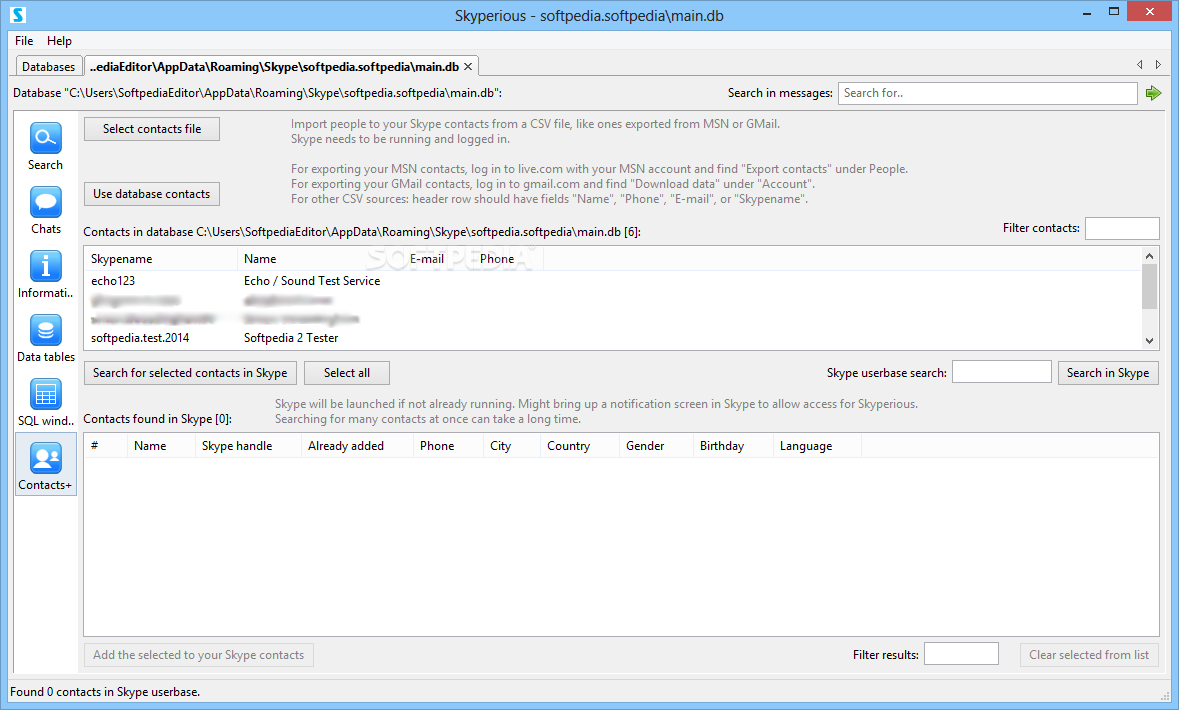Focus the Search in messages field
1179x710 pixels.
click(x=987, y=93)
